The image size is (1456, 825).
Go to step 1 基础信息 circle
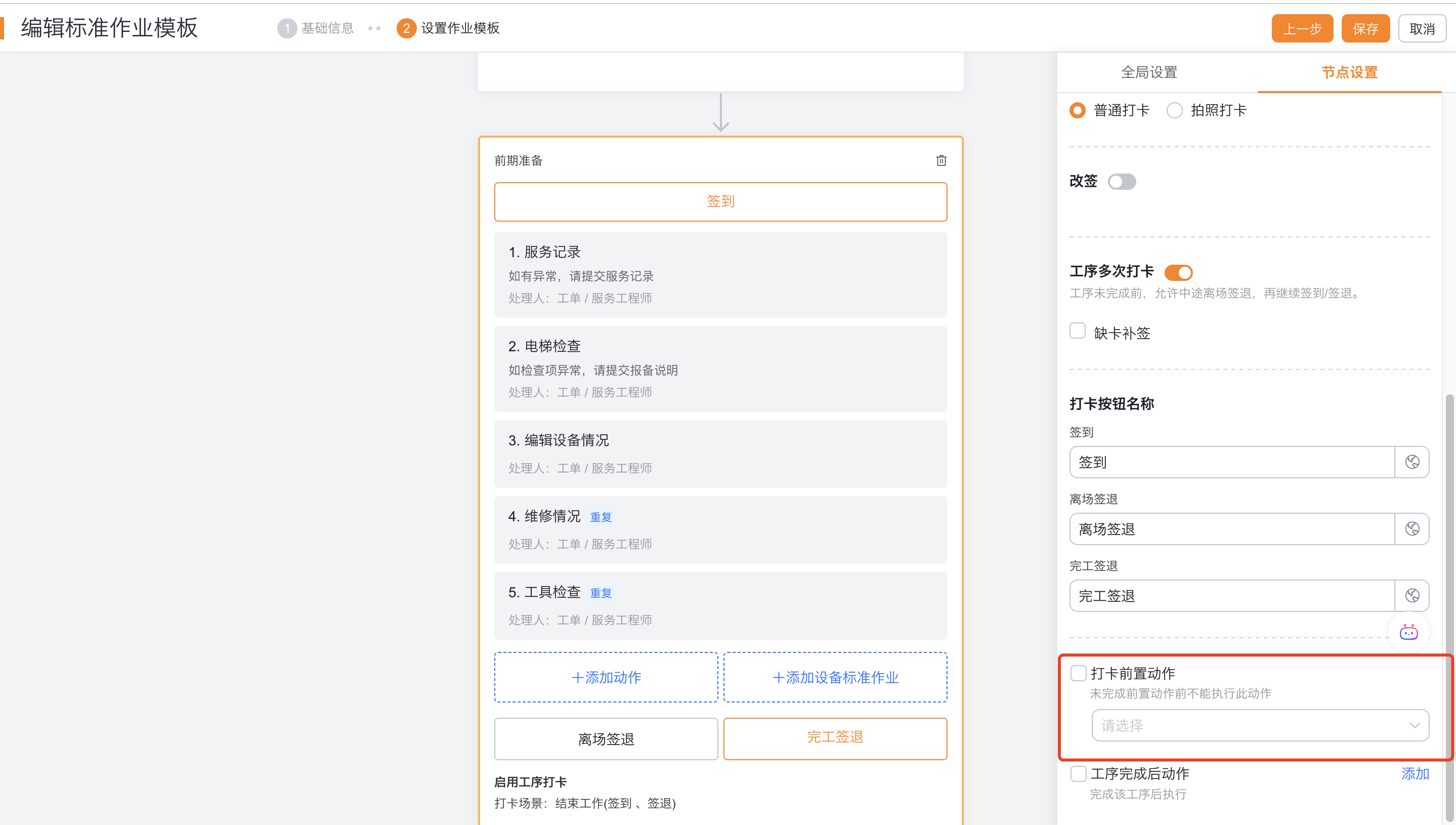tap(286, 28)
